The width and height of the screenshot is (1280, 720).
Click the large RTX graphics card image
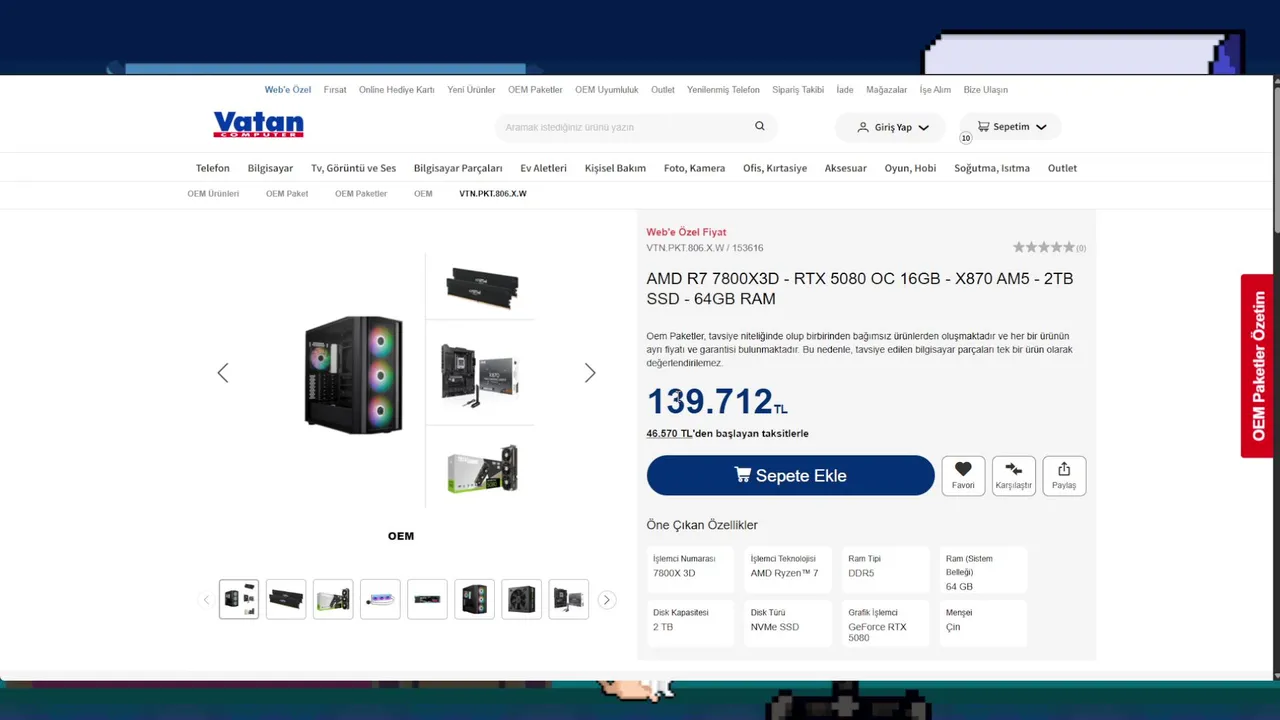(x=482, y=468)
